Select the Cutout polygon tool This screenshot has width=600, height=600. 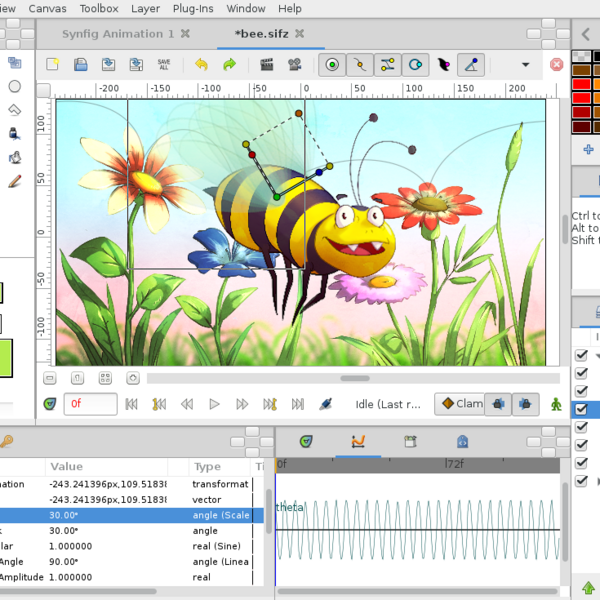coord(15,110)
